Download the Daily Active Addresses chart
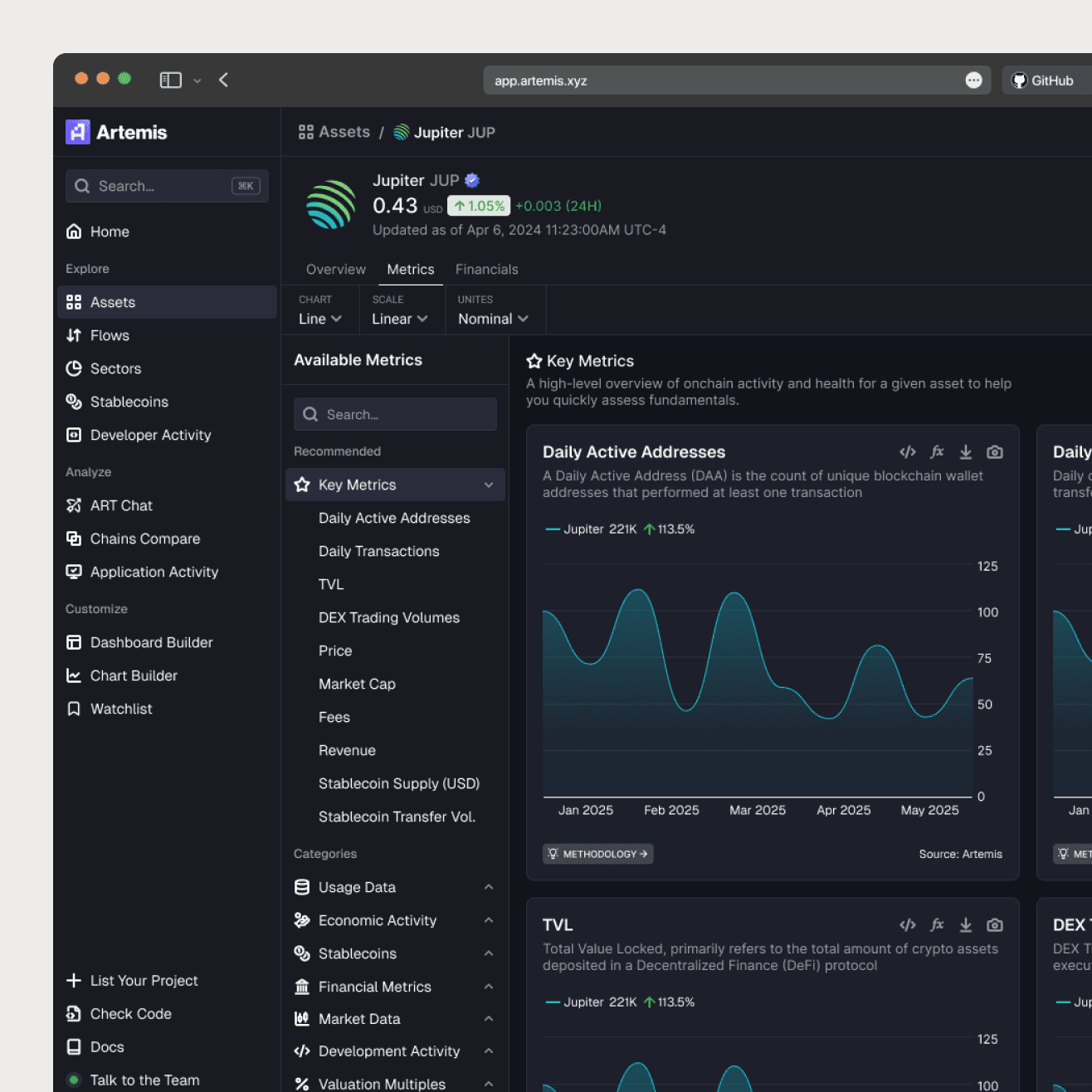The width and height of the screenshot is (1092, 1092). tap(966, 452)
